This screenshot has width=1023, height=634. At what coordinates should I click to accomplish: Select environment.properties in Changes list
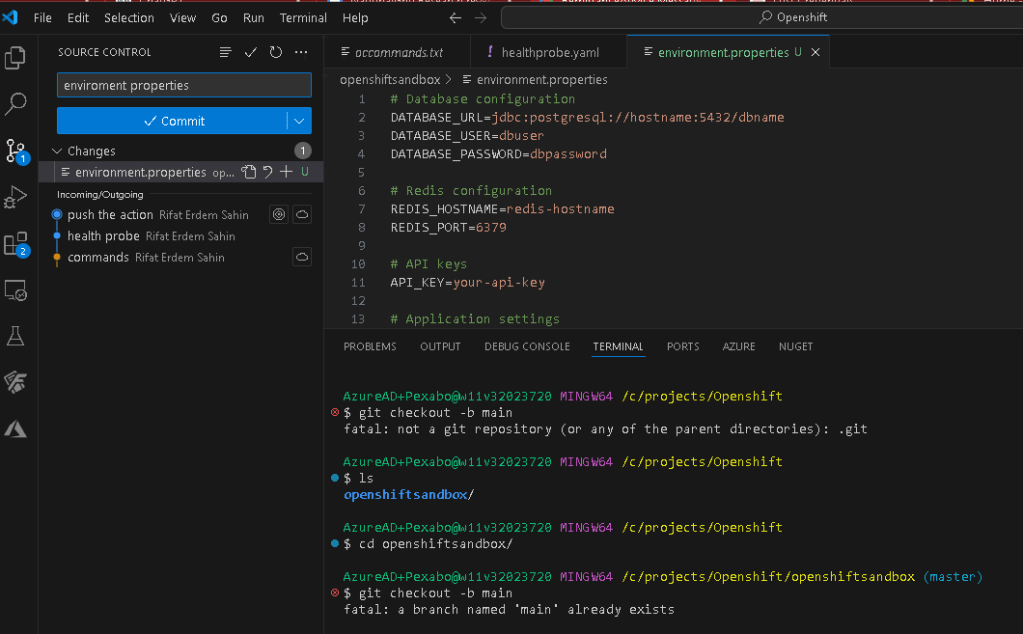[x=181, y=172]
